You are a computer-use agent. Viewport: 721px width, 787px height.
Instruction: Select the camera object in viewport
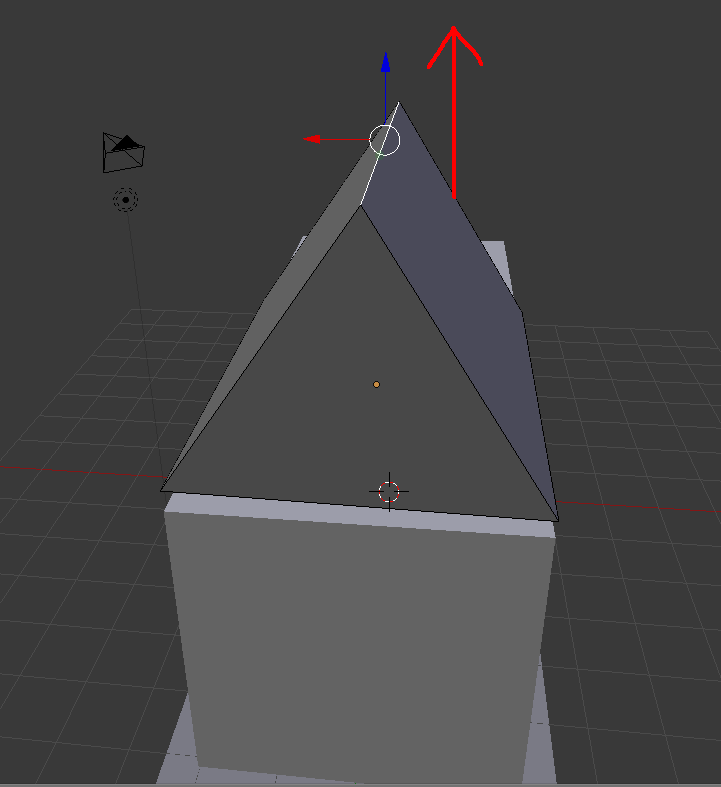tap(123, 153)
